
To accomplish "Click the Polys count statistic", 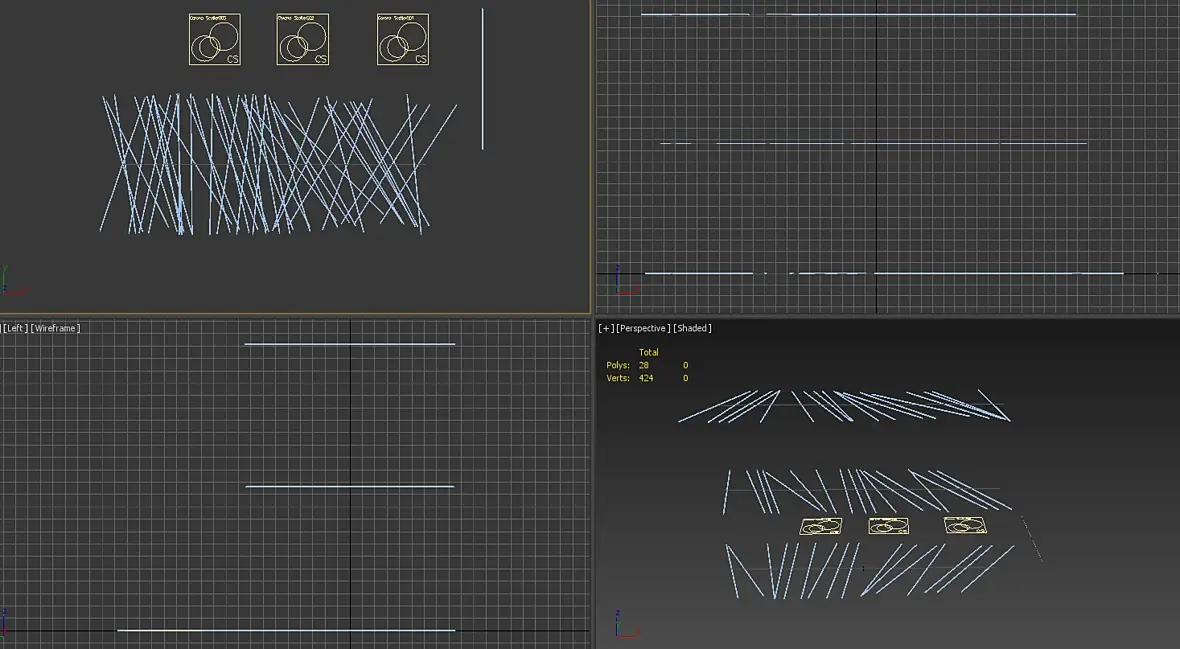I will 647,365.
